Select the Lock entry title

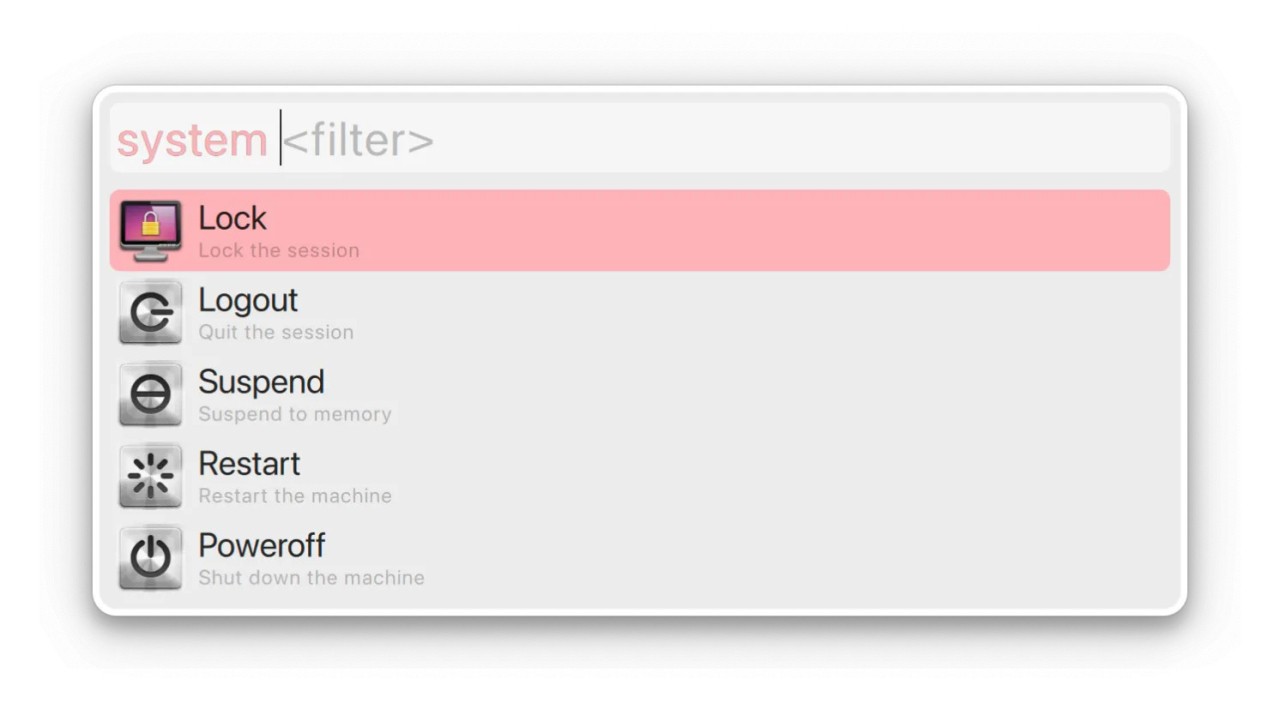[232, 218]
